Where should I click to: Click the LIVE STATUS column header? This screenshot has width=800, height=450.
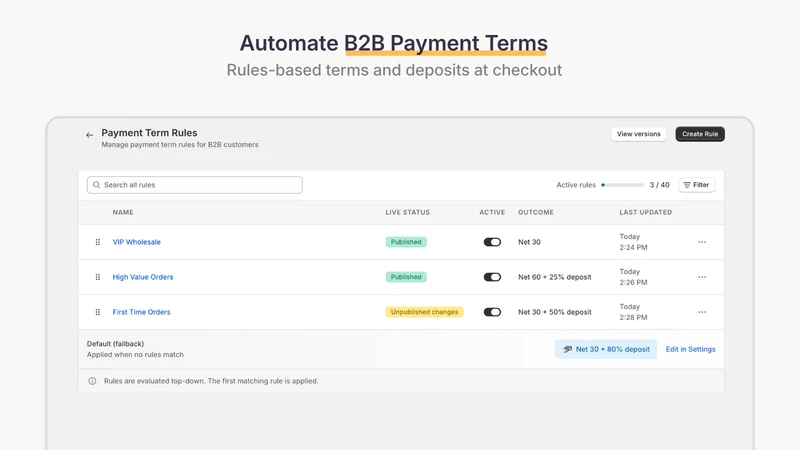coord(408,212)
